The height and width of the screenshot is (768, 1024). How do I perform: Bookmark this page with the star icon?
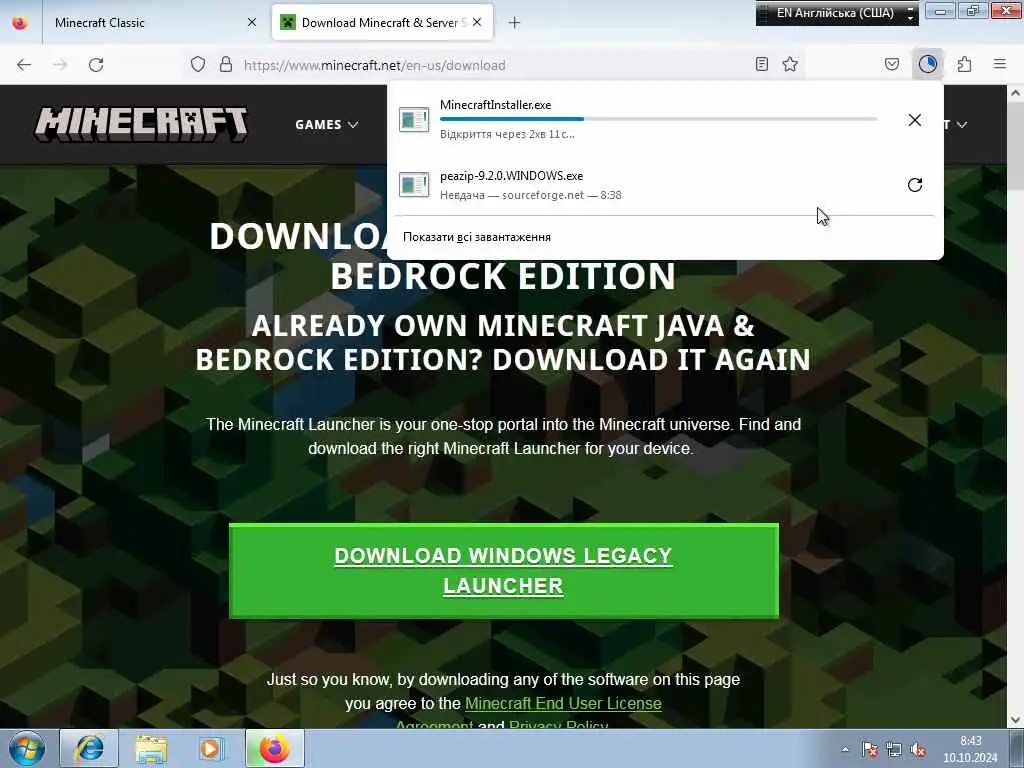(790, 64)
